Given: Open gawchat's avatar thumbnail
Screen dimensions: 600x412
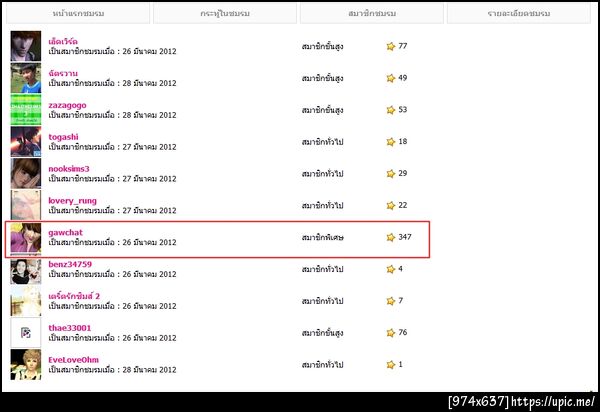Looking at the screenshot, I should [x=26, y=238].
